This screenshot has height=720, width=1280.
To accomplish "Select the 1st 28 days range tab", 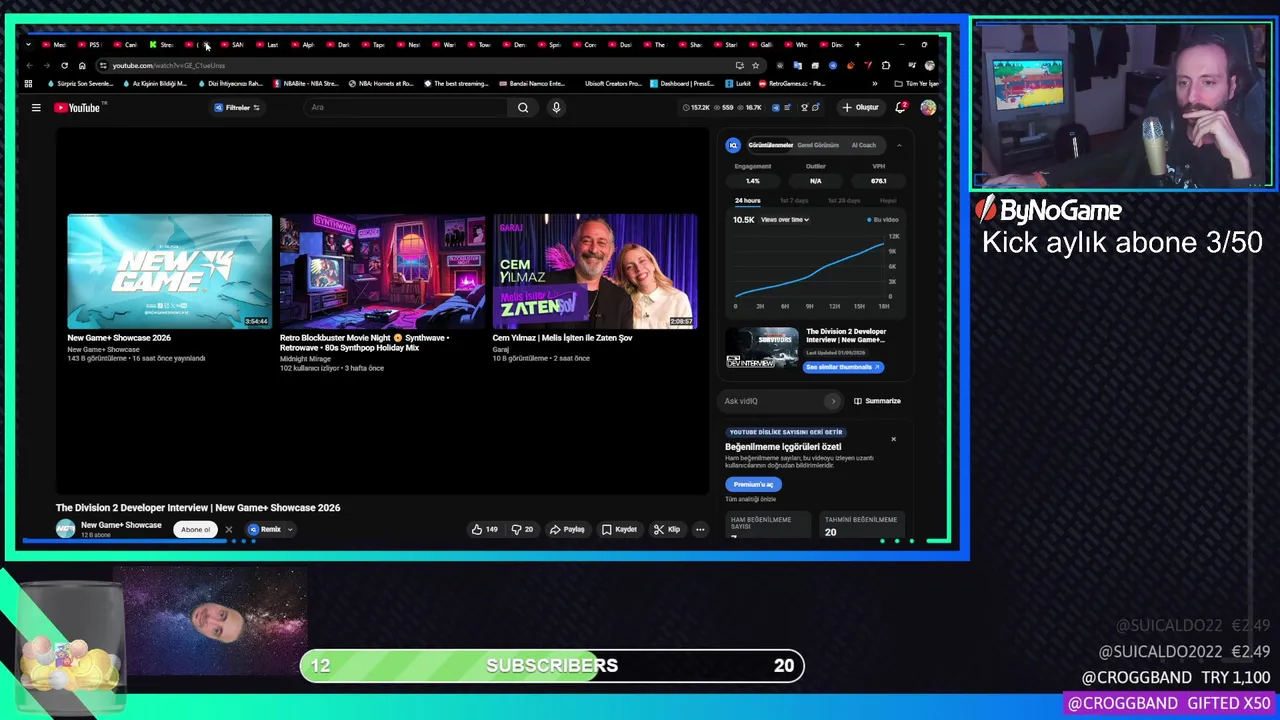I will click(842, 201).
